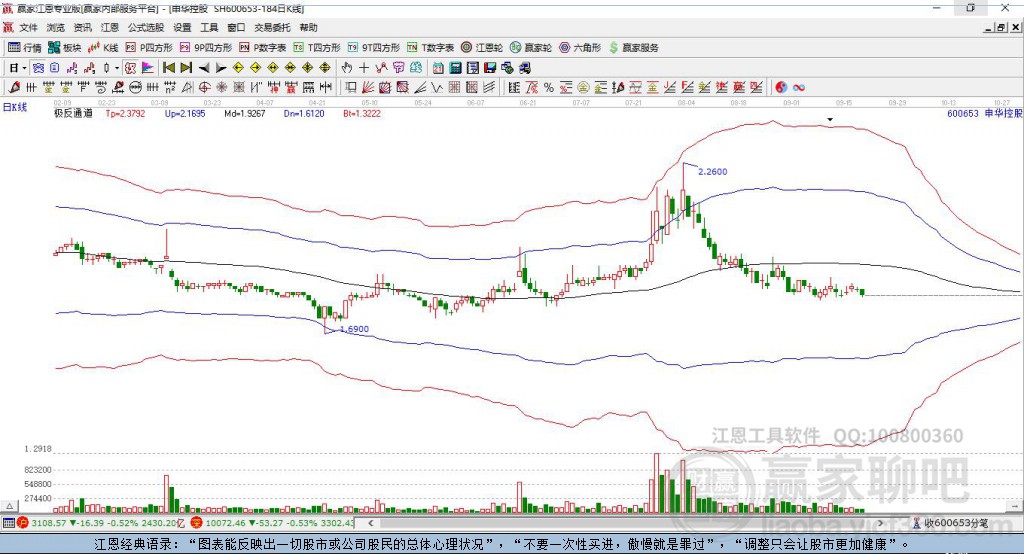Image resolution: width=1024 pixels, height=554 pixels.
Task: Click the last yellow diamond arrow icon
Action: click(x=325, y=68)
